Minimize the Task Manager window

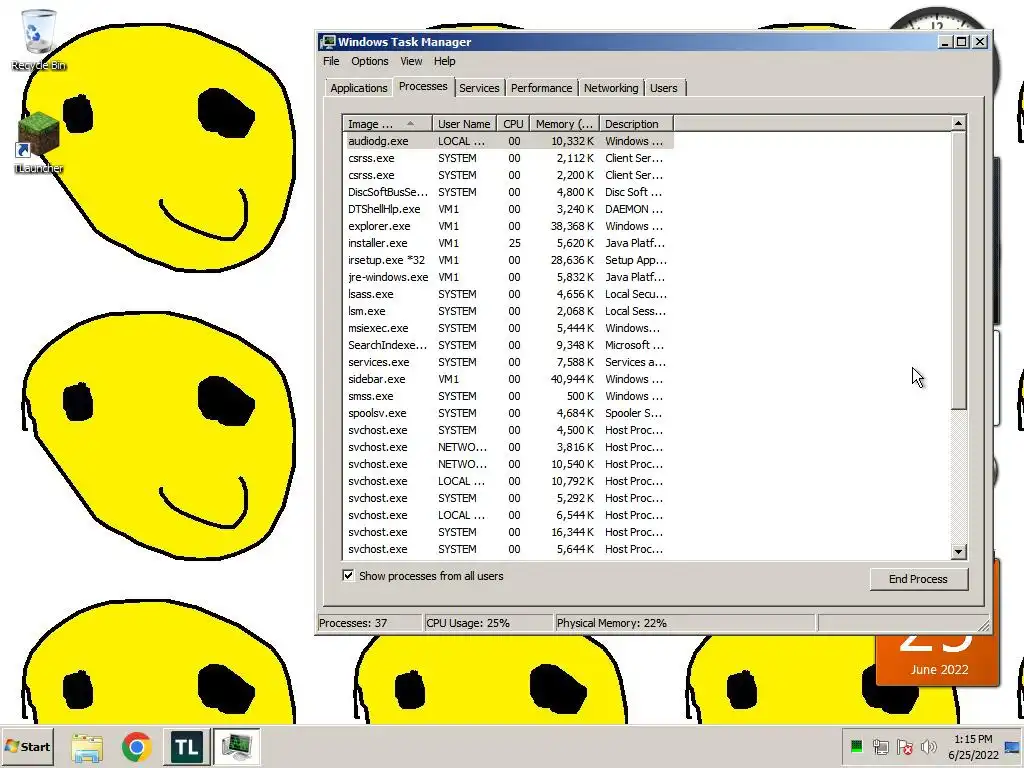pyautogui.click(x=944, y=42)
